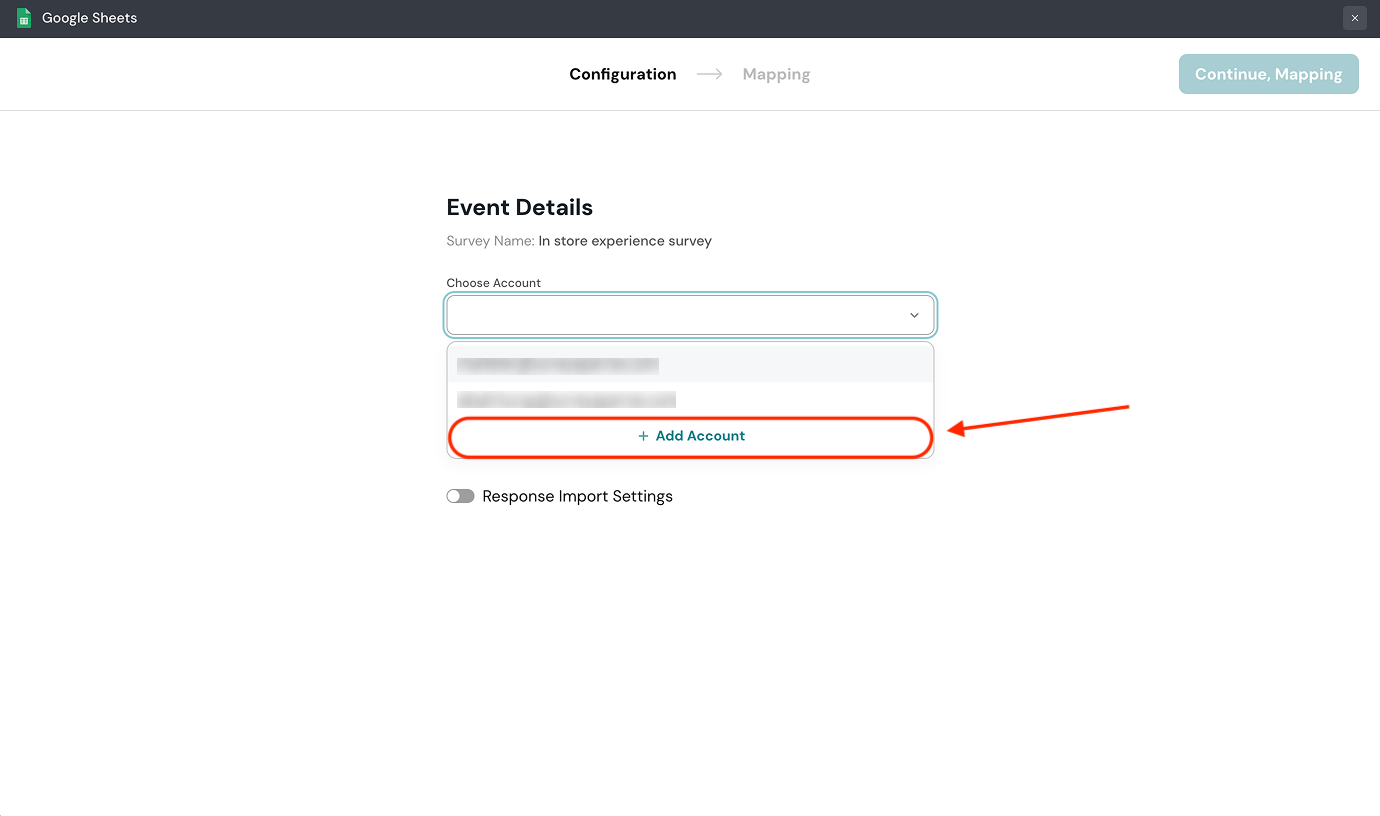Click the Response Import Settings label
The height and width of the screenshot is (816, 1380).
point(577,496)
